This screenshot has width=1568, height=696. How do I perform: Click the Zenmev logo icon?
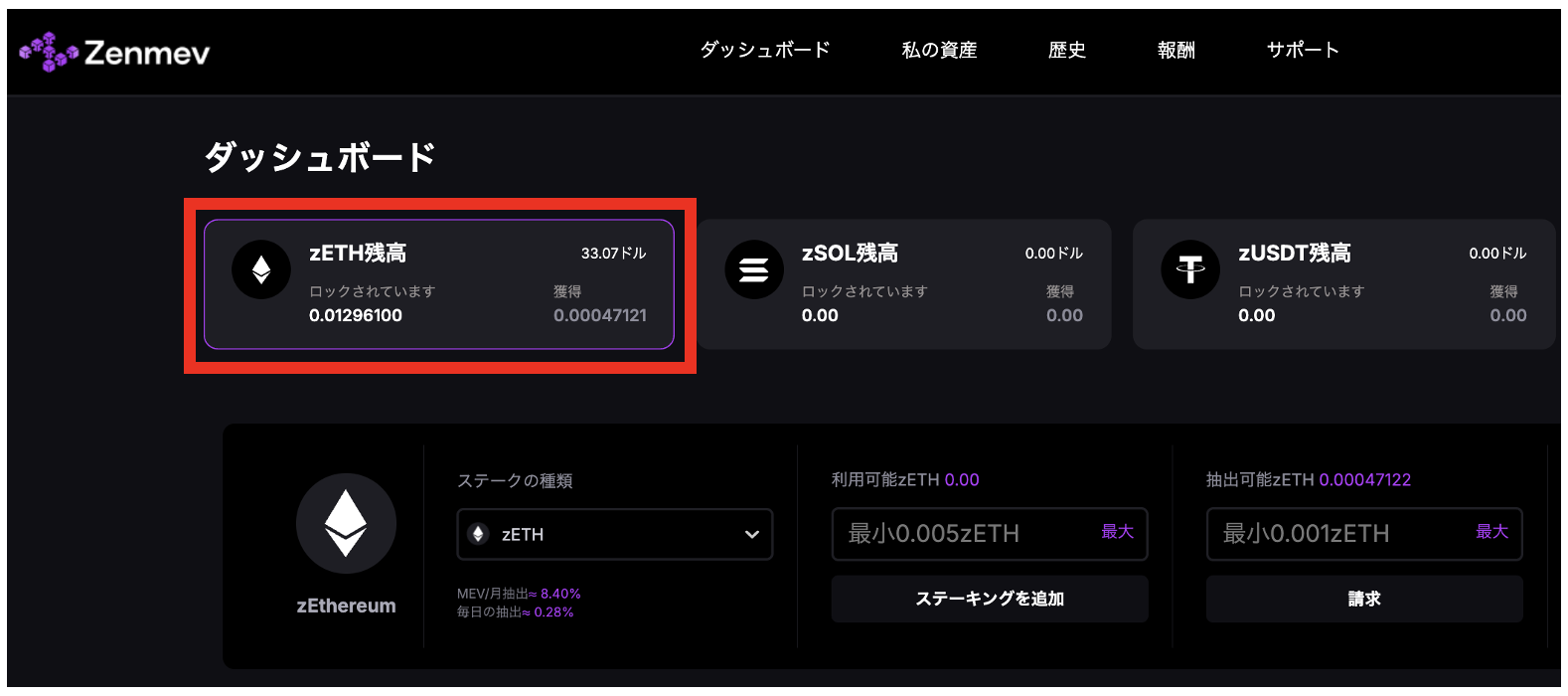click(x=48, y=52)
